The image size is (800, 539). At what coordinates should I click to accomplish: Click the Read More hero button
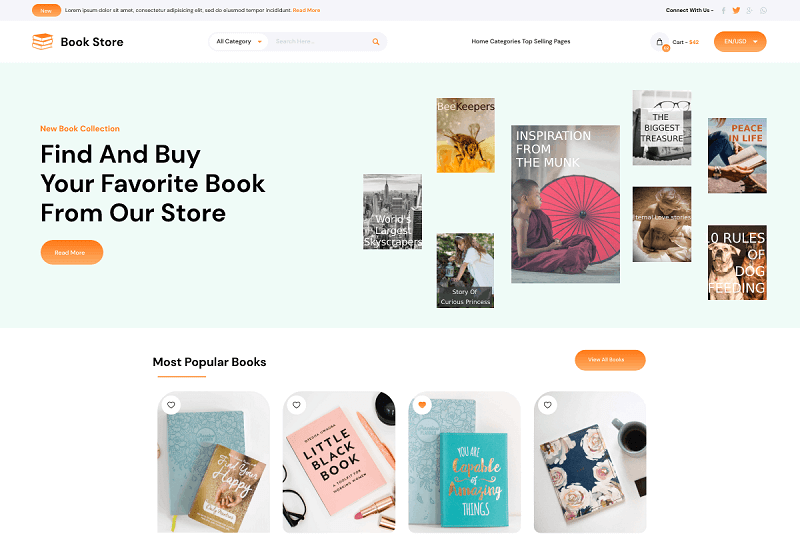tap(72, 253)
